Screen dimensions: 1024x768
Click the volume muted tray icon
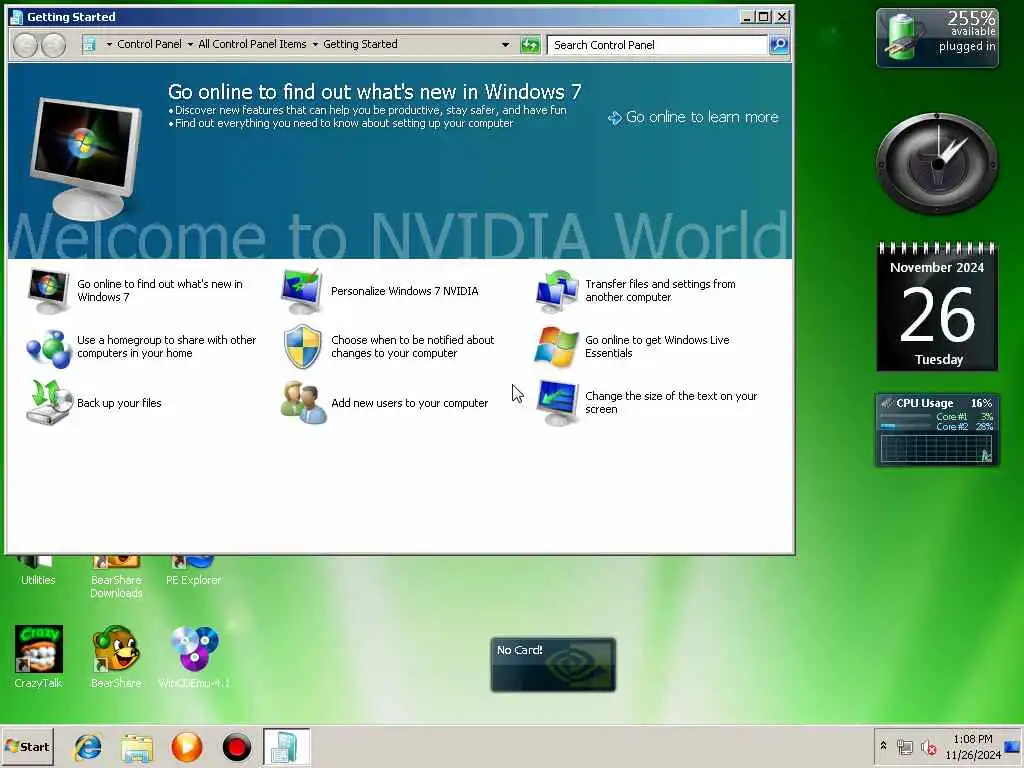point(928,747)
